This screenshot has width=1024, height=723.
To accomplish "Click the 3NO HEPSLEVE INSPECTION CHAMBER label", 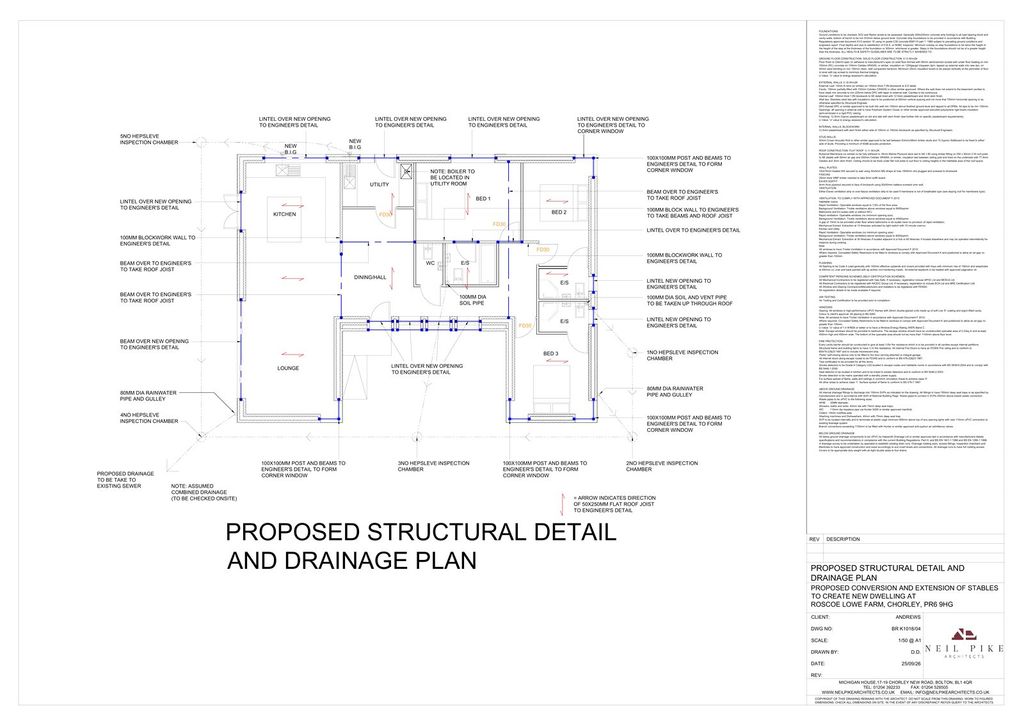I will coord(434,466).
